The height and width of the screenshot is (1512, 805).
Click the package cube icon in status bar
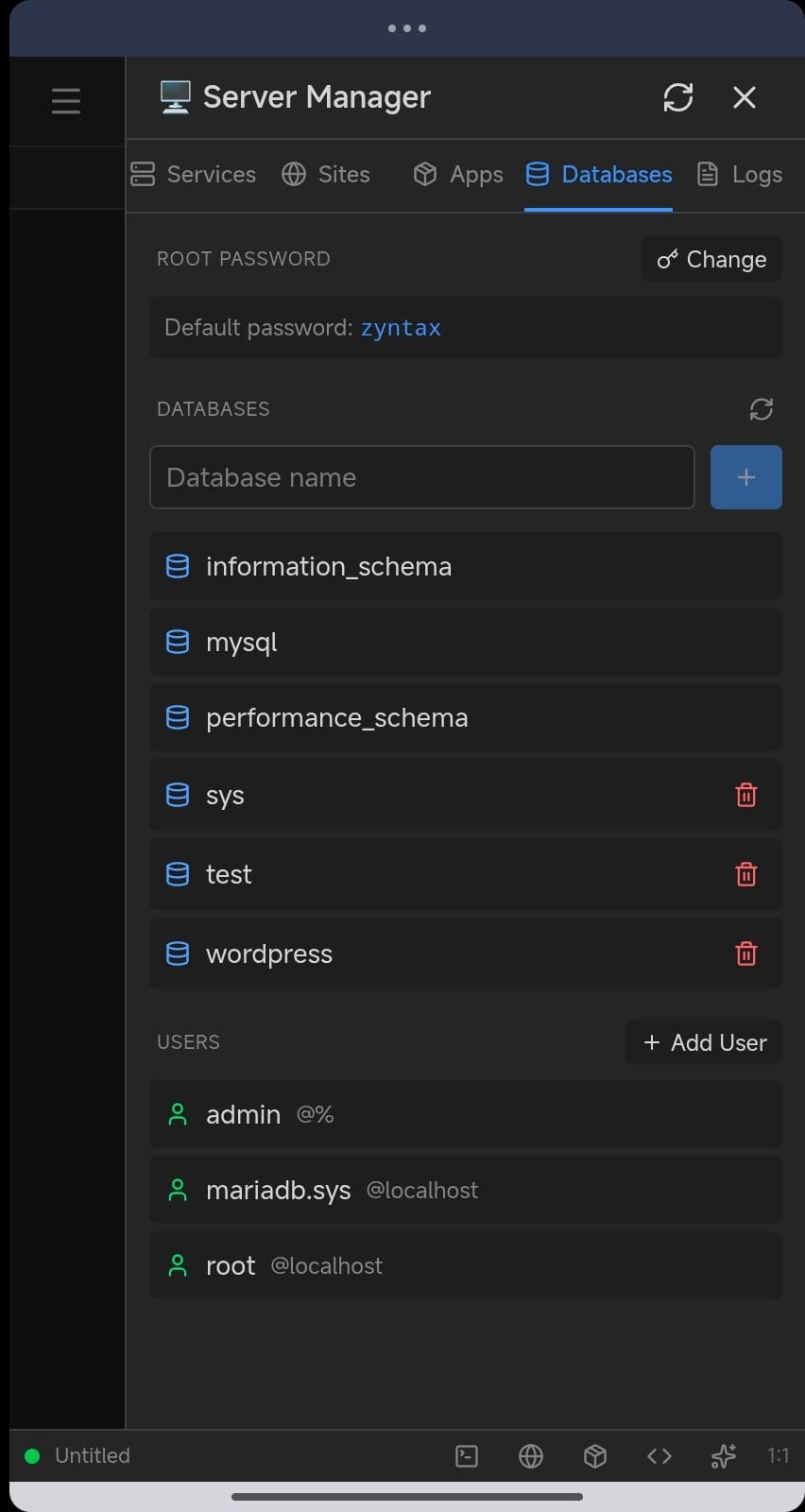(595, 1456)
